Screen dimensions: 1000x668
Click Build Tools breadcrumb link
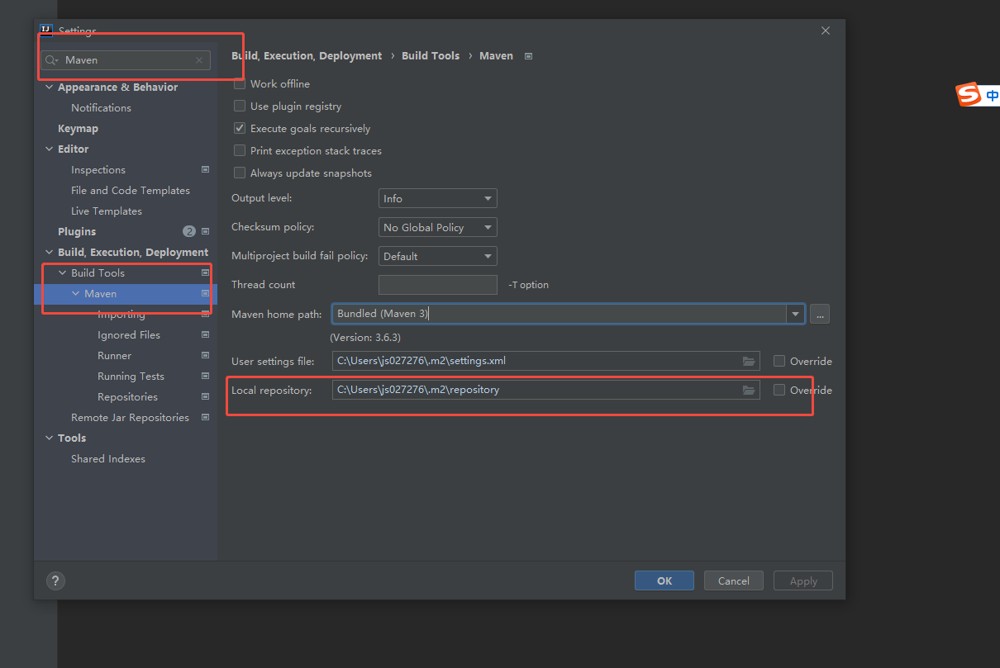click(x=430, y=56)
